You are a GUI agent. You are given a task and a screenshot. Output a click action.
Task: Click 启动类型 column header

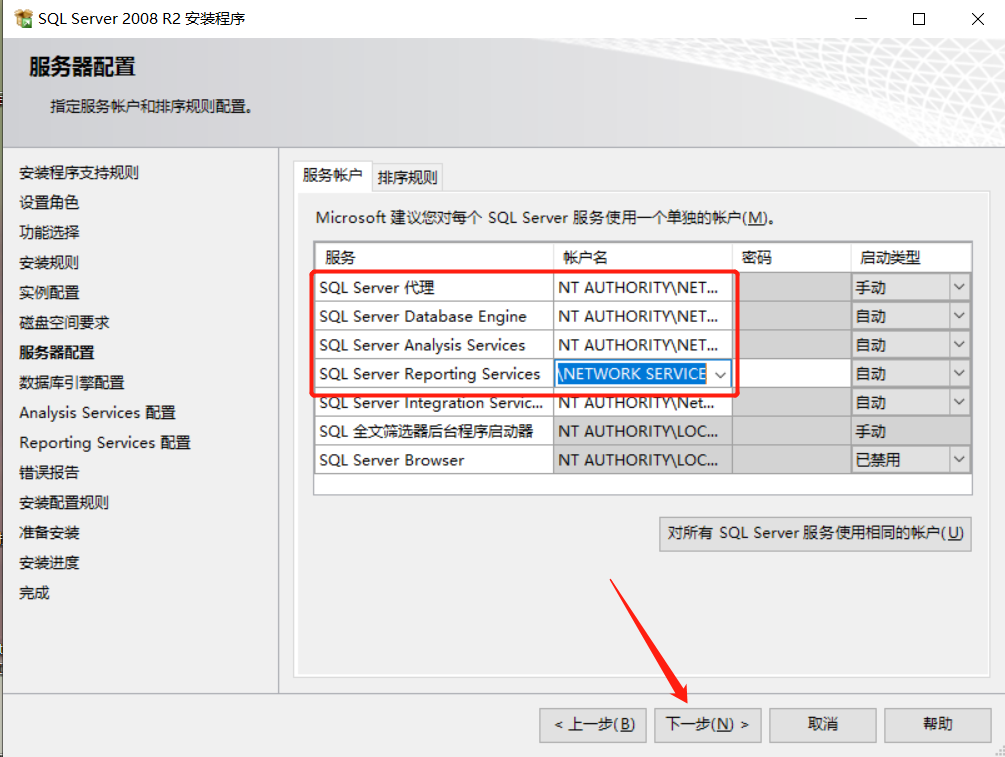pyautogui.click(x=911, y=258)
